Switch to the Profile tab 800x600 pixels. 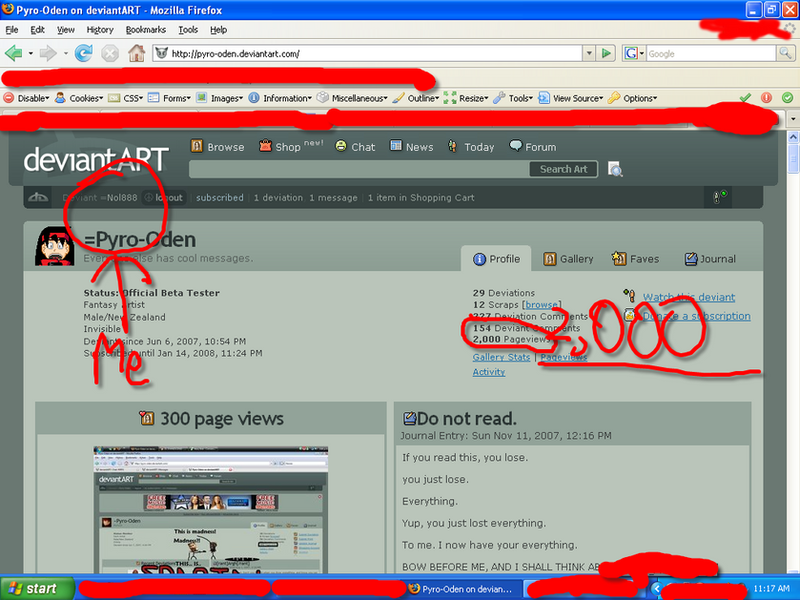(496, 259)
